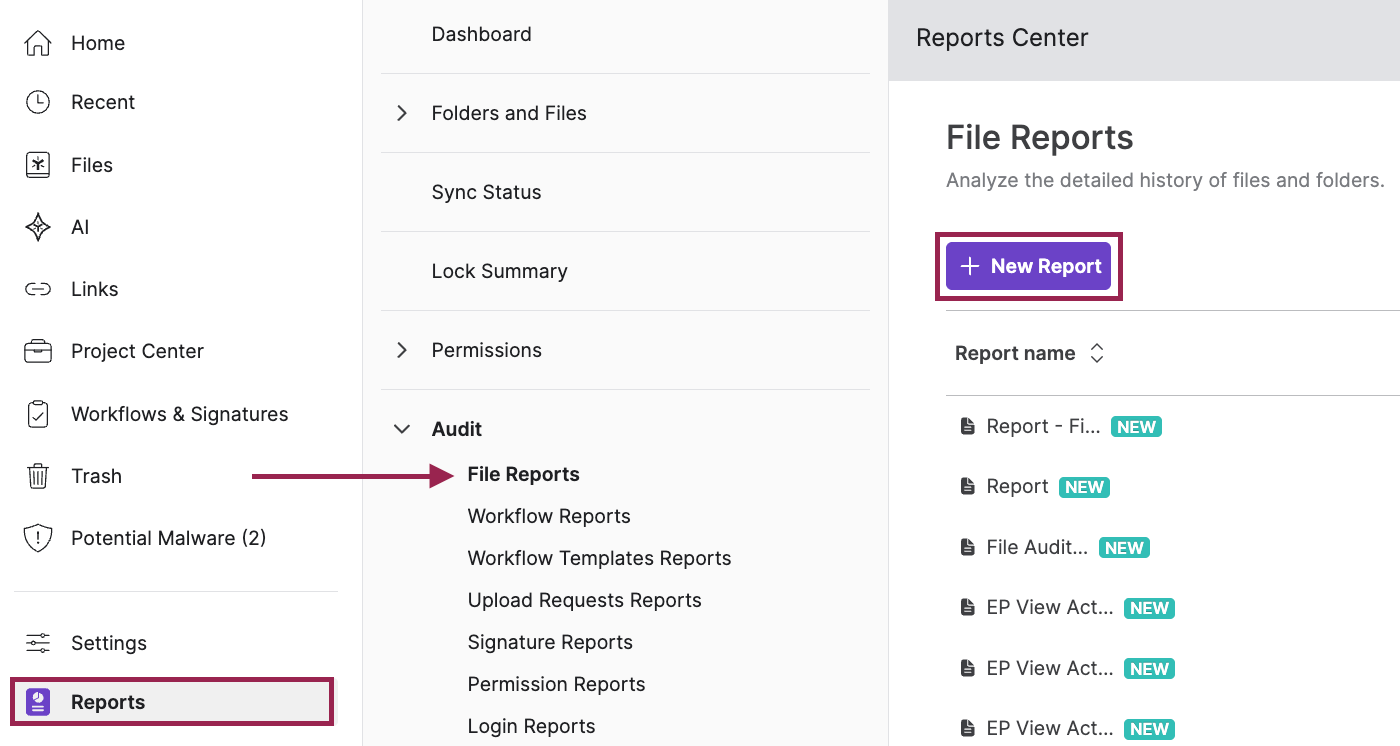
Task: Click the Links chain icon
Action: (37, 289)
